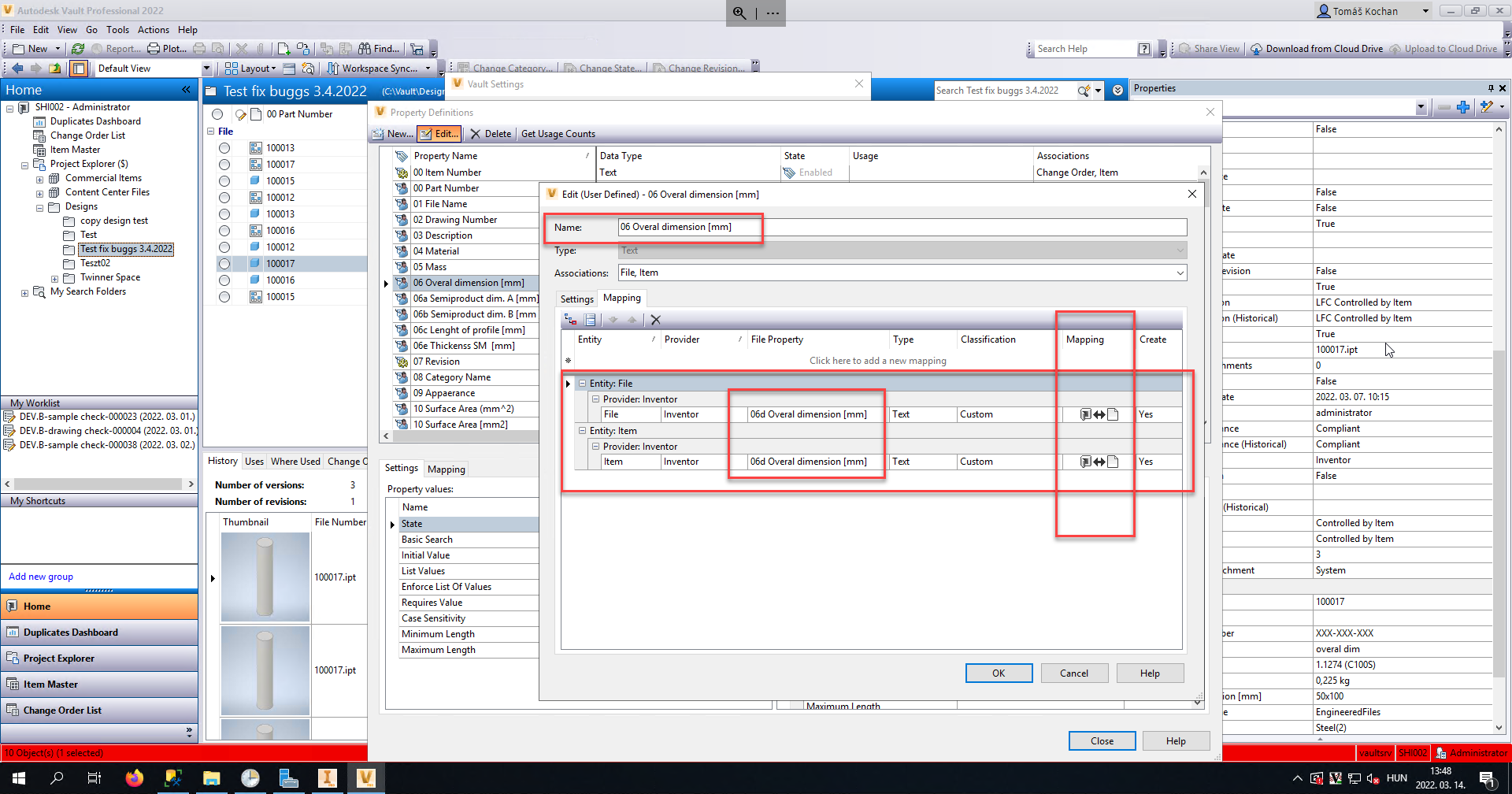Open the Actions menu
Image resolution: width=1512 pixels, height=794 pixels.
click(x=154, y=29)
